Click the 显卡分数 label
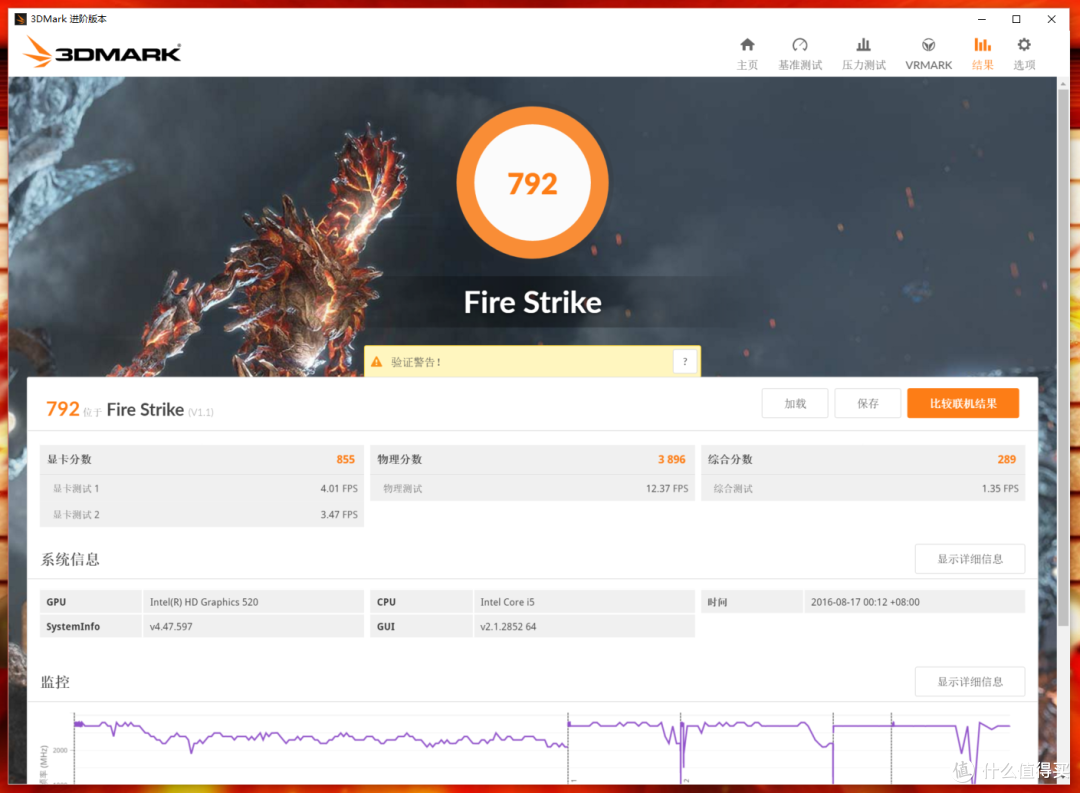 [69, 460]
